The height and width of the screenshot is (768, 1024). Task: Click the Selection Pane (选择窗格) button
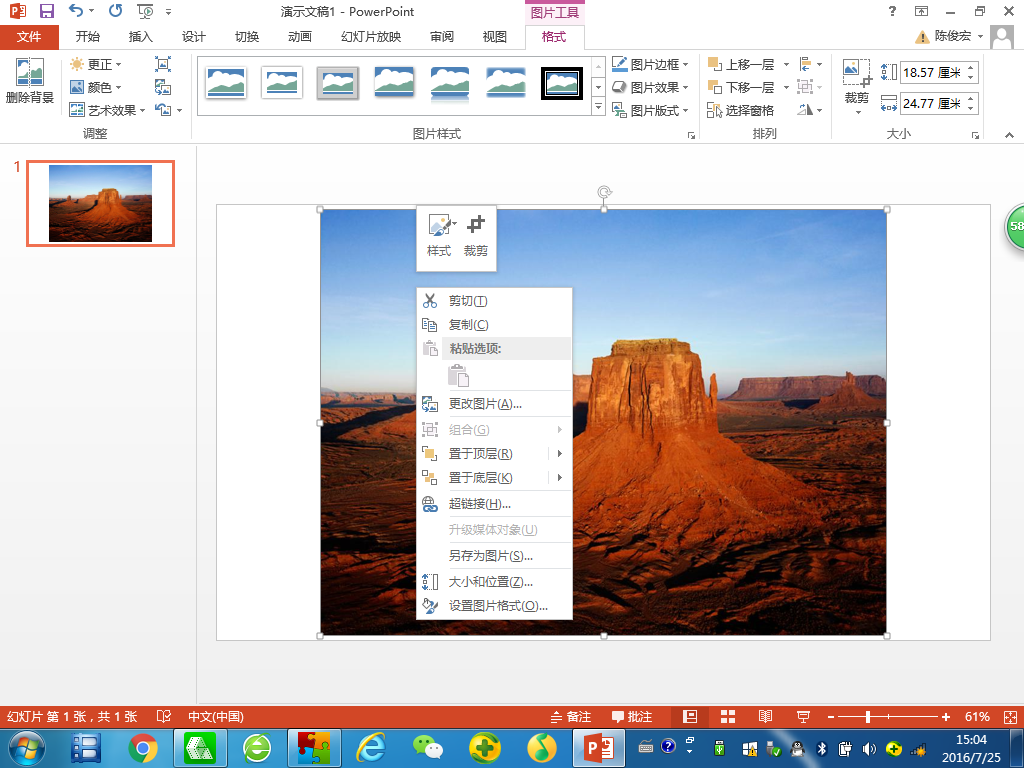point(741,110)
